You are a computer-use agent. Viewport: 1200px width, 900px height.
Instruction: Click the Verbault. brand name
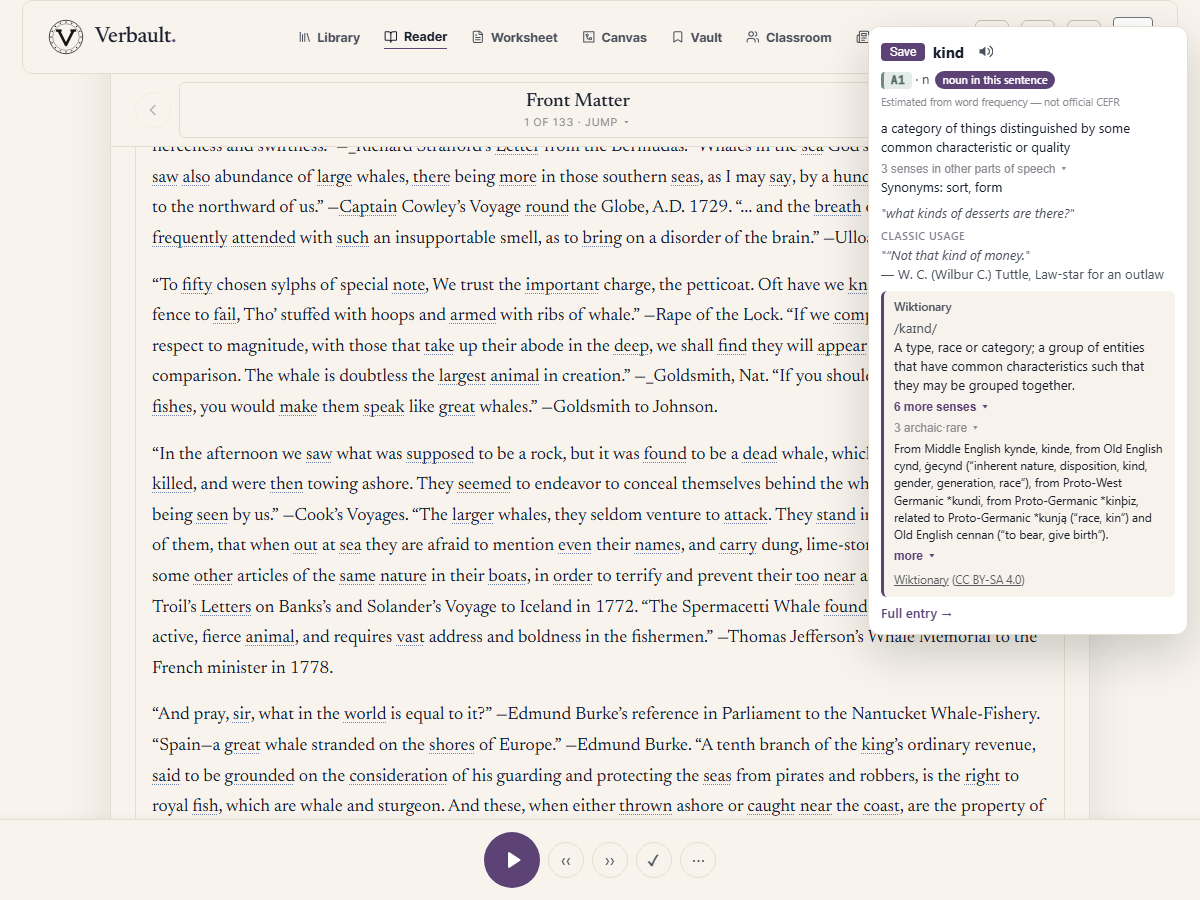click(x=135, y=36)
